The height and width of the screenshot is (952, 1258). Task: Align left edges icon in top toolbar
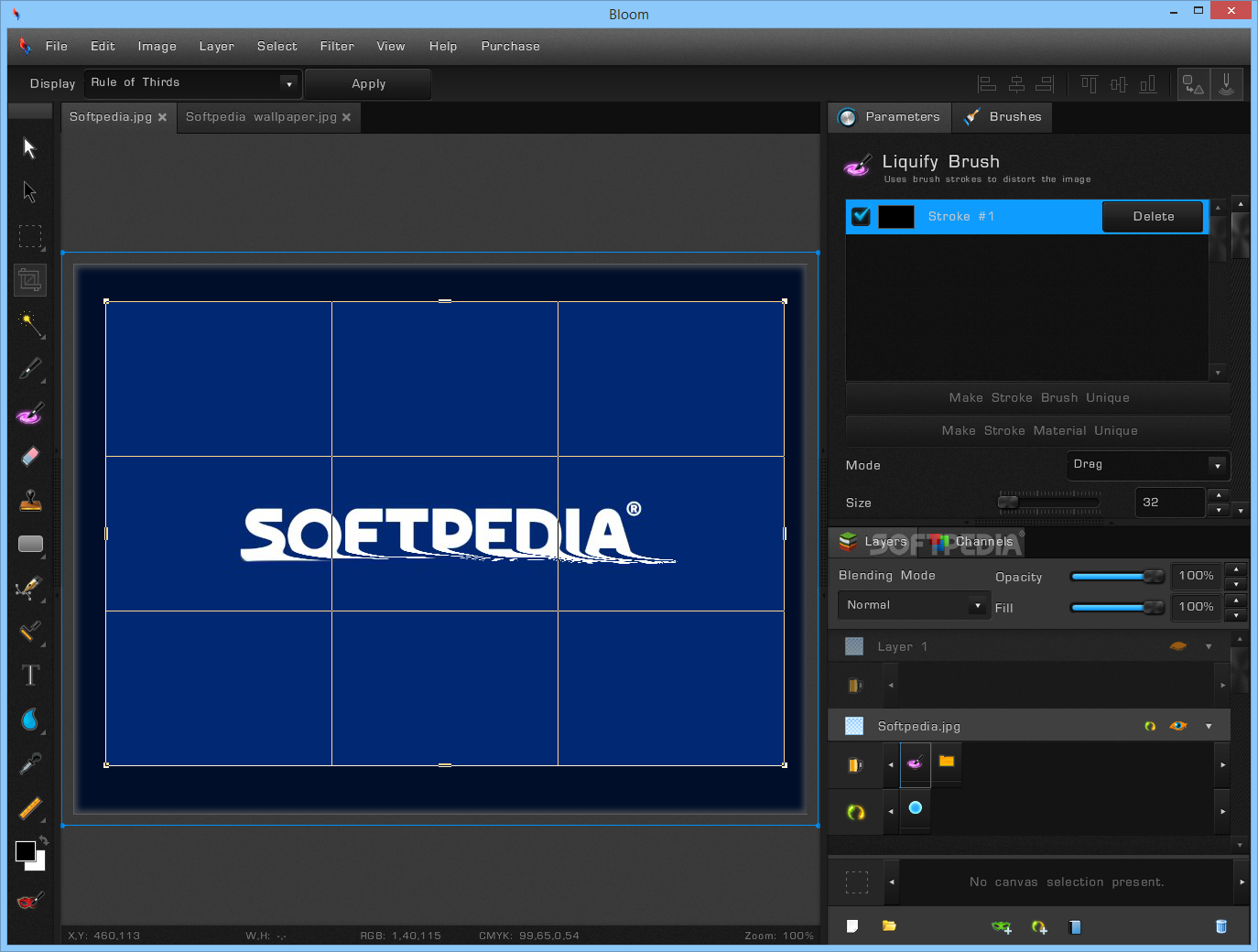tap(987, 84)
